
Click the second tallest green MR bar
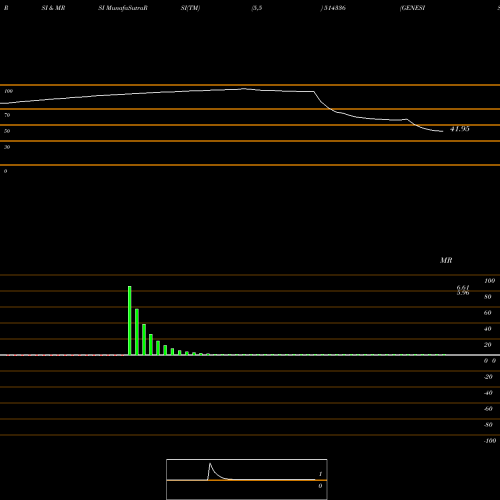[x=137, y=332]
